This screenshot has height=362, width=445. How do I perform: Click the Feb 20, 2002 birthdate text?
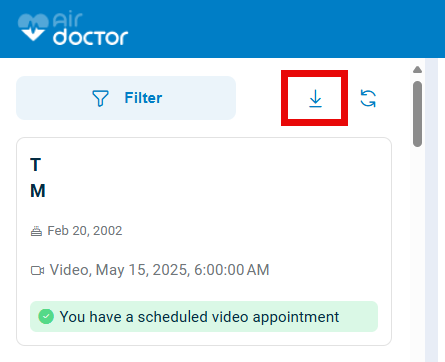[x=85, y=231]
